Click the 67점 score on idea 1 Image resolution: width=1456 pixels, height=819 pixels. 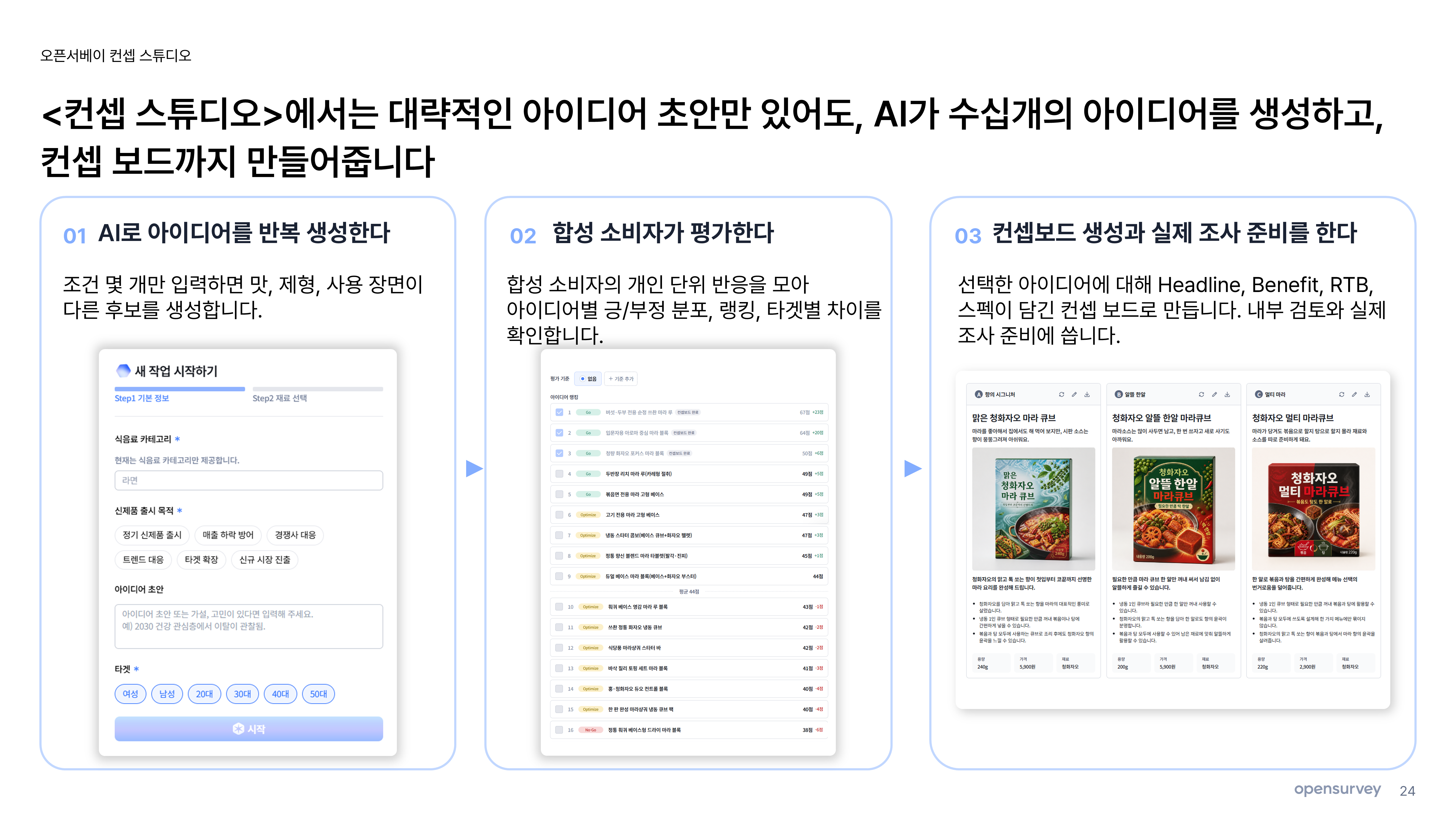pos(805,413)
